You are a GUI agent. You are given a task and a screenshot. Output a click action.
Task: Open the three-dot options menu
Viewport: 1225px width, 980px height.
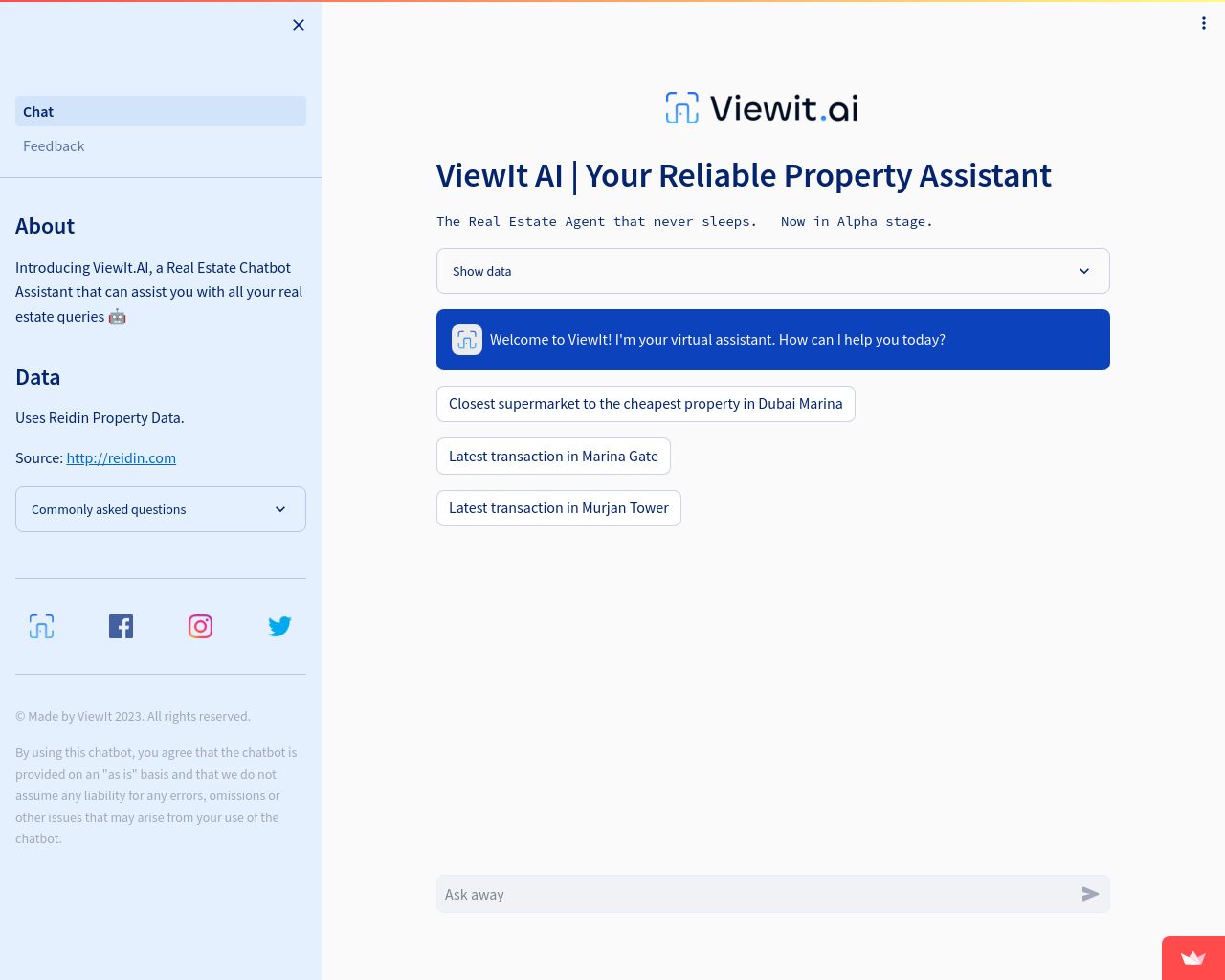coord(1204,23)
